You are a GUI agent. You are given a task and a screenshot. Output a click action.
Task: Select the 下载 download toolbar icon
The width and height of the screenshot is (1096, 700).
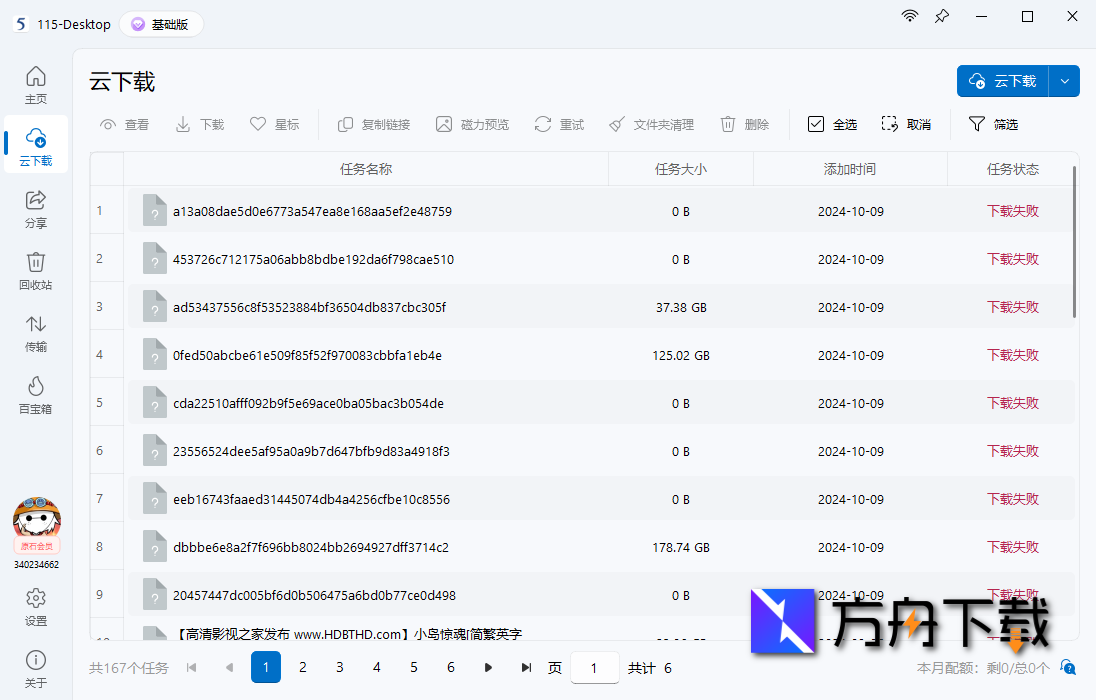pos(198,124)
